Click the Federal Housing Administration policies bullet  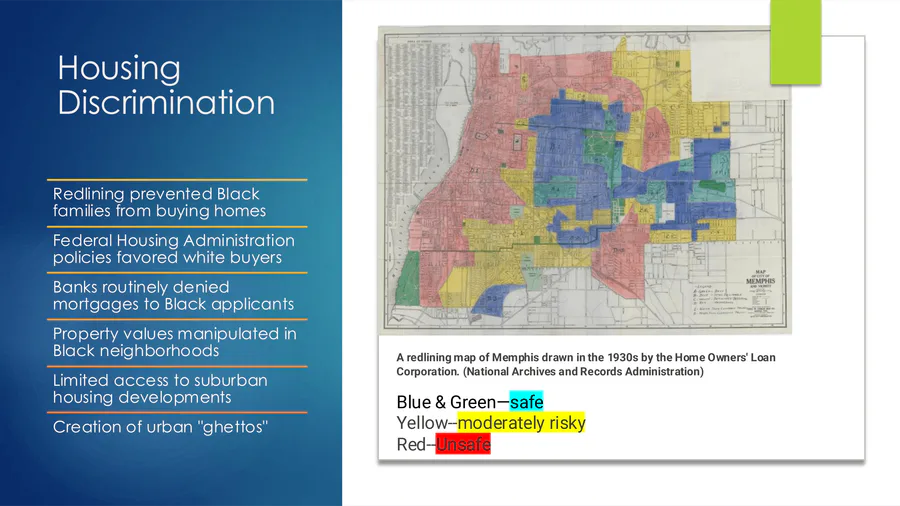(x=173, y=249)
